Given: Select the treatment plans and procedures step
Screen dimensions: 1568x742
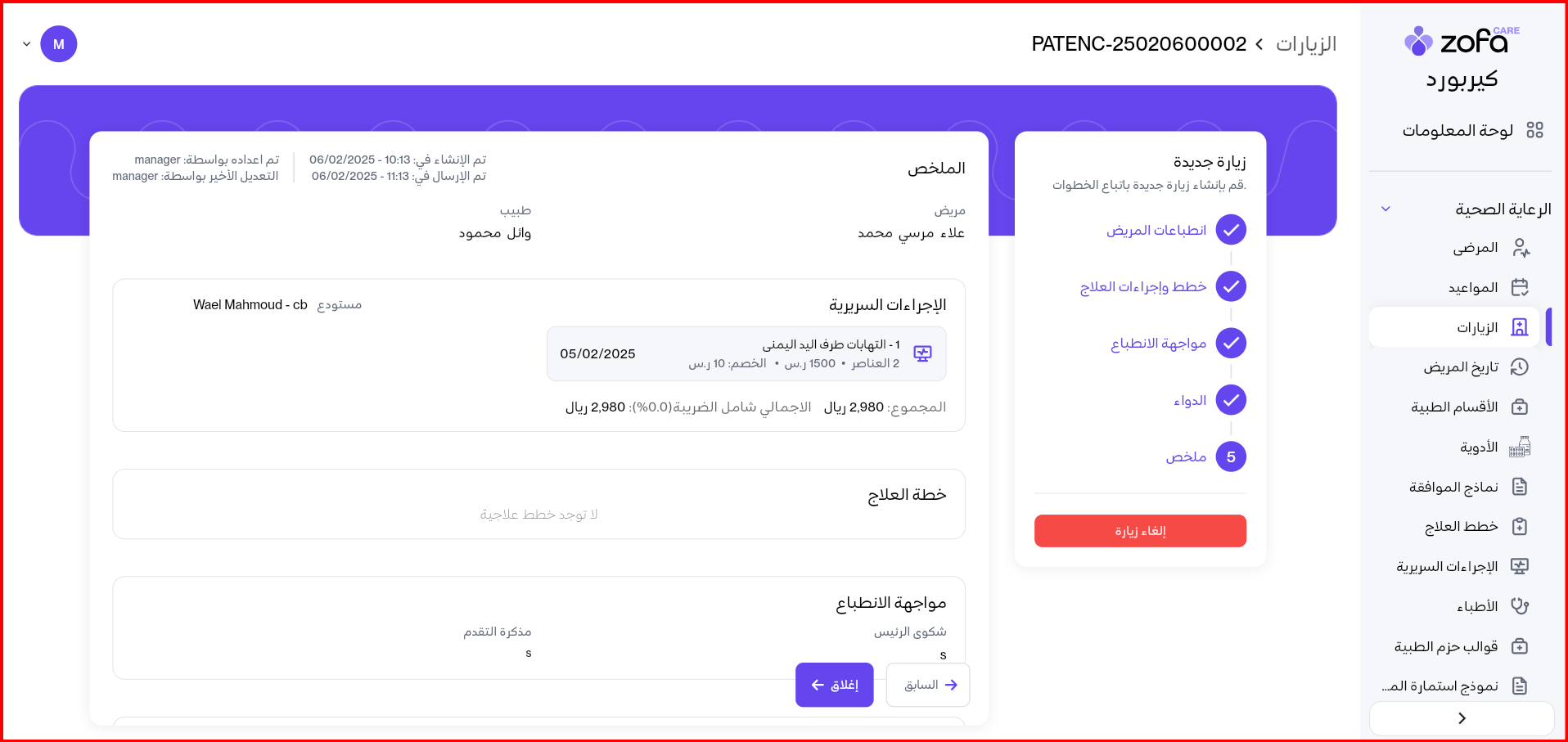Looking at the screenshot, I should (1230, 286).
